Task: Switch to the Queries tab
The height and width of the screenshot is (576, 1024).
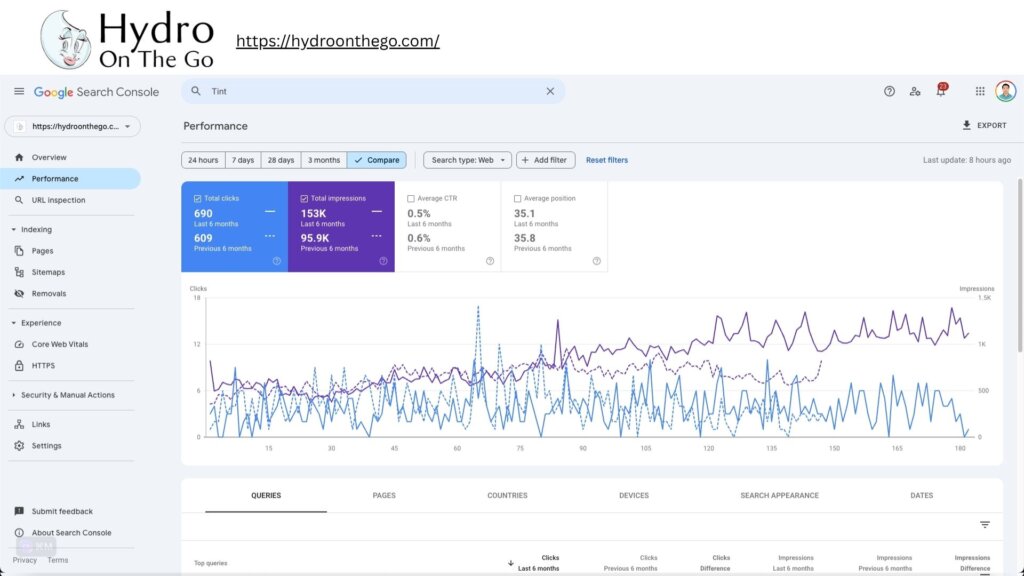Action: point(266,496)
